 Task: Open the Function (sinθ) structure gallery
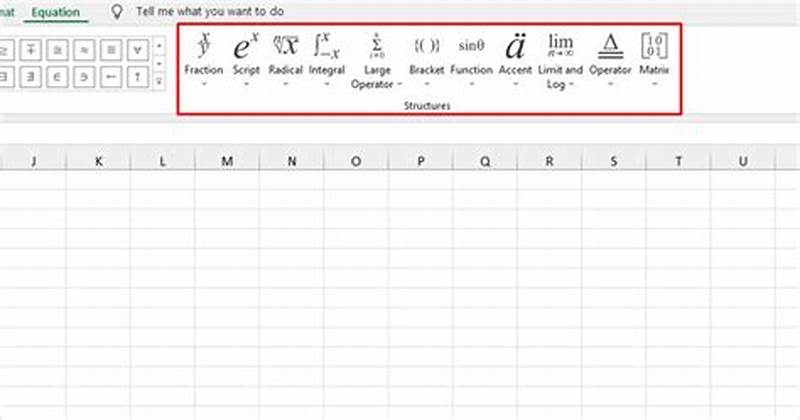click(x=471, y=59)
